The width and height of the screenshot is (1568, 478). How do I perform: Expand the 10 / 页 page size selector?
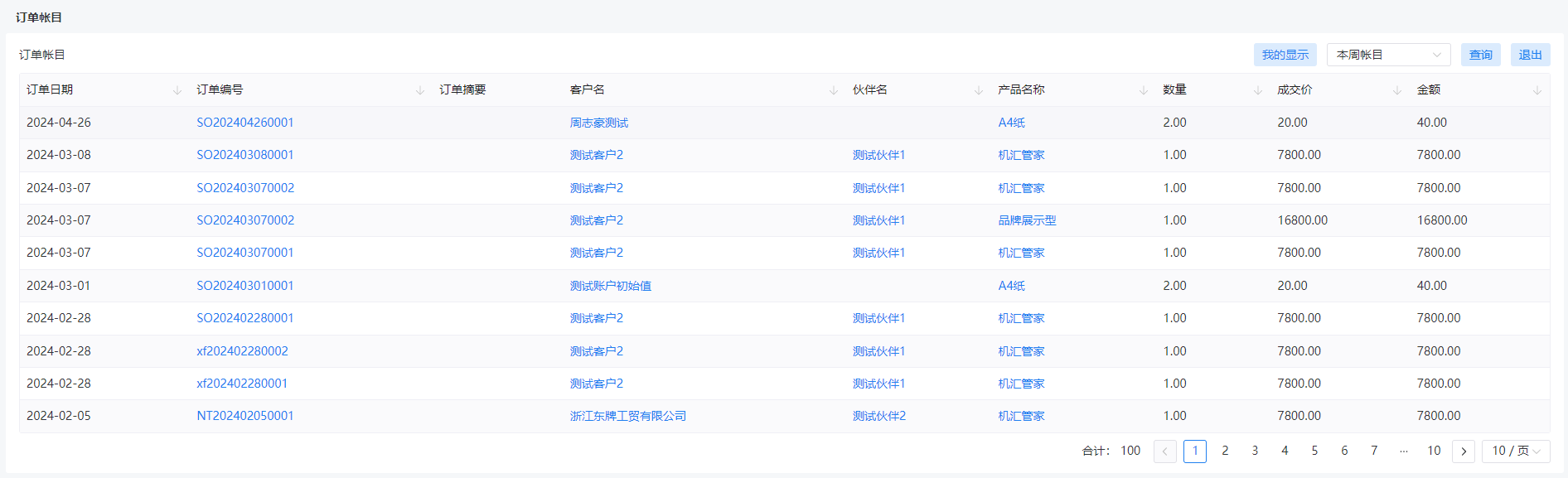[x=1516, y=451]
